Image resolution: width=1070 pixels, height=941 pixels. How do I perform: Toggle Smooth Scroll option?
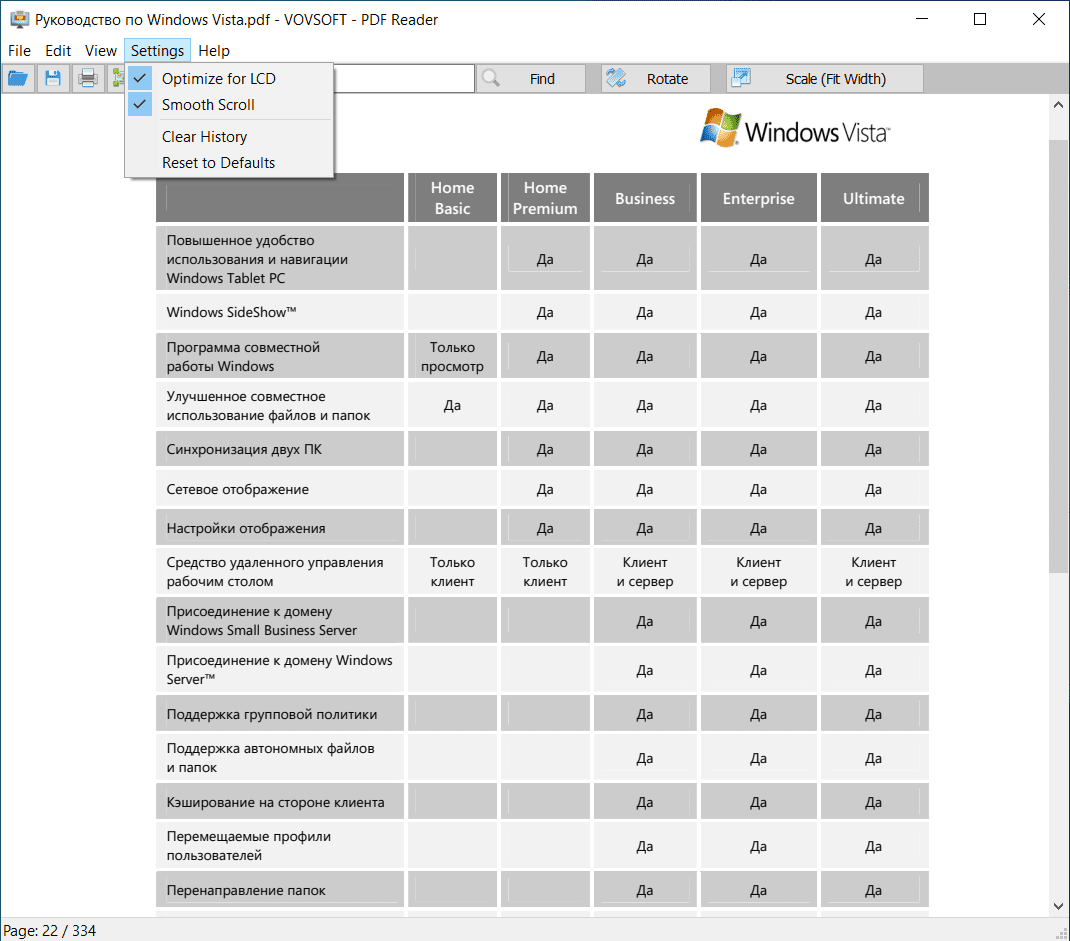(229, 104)
